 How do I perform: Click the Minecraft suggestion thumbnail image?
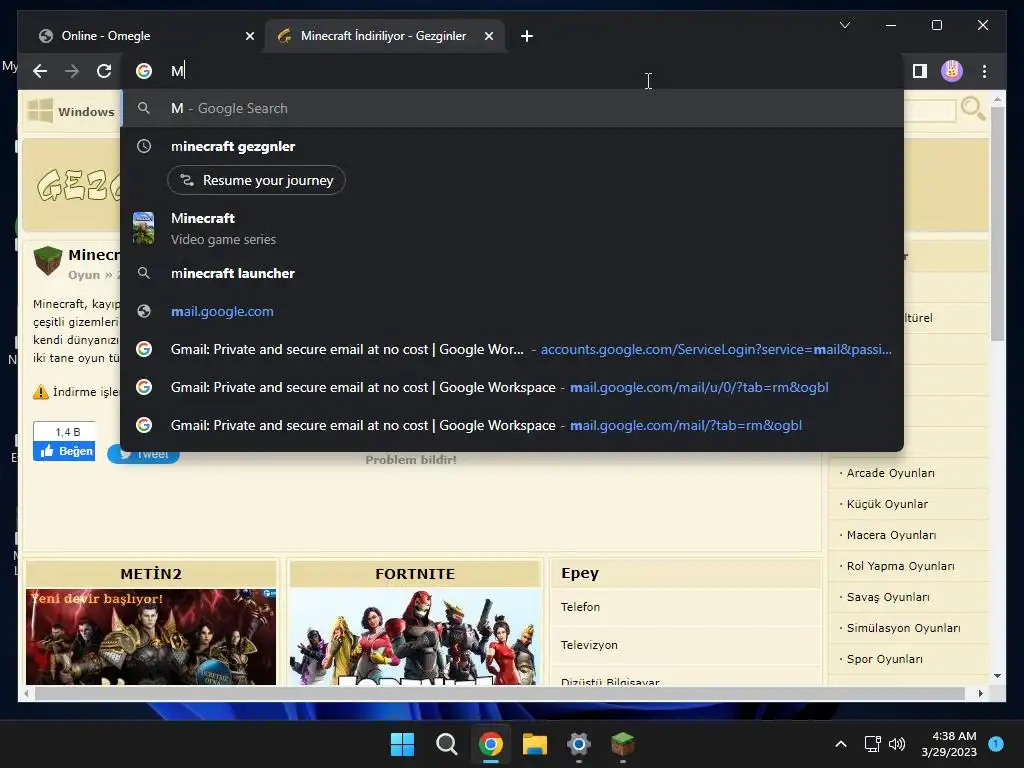click(144, 229)
